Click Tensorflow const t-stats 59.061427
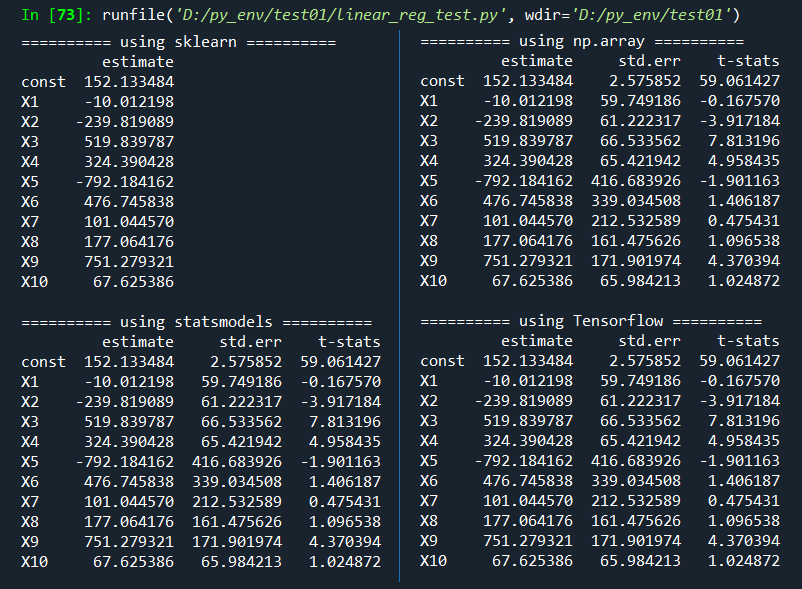The height and width of the screenshot is (589, 802). point(740,361)
